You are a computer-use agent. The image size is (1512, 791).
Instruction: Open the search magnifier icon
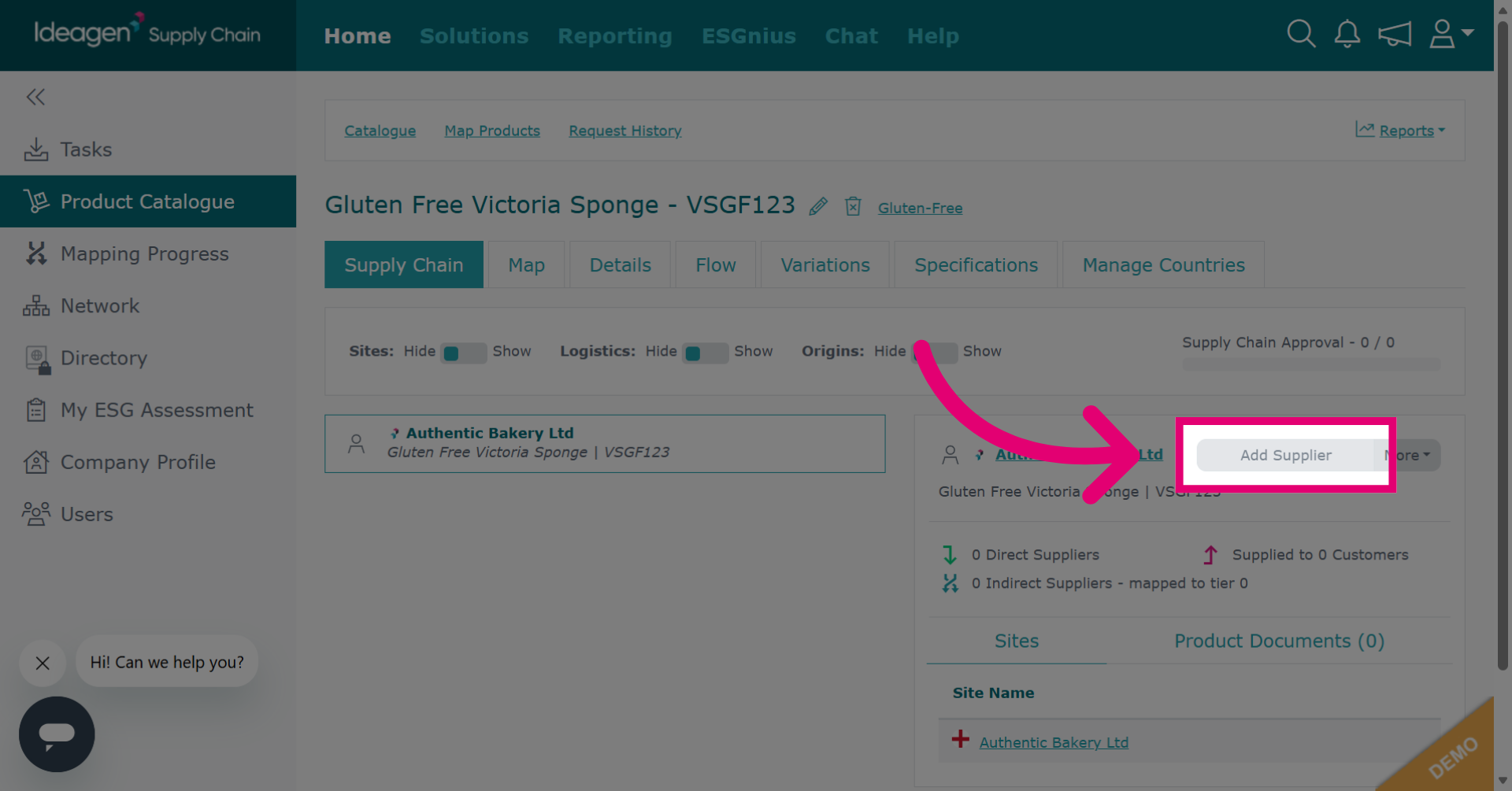click(1301, 34)
